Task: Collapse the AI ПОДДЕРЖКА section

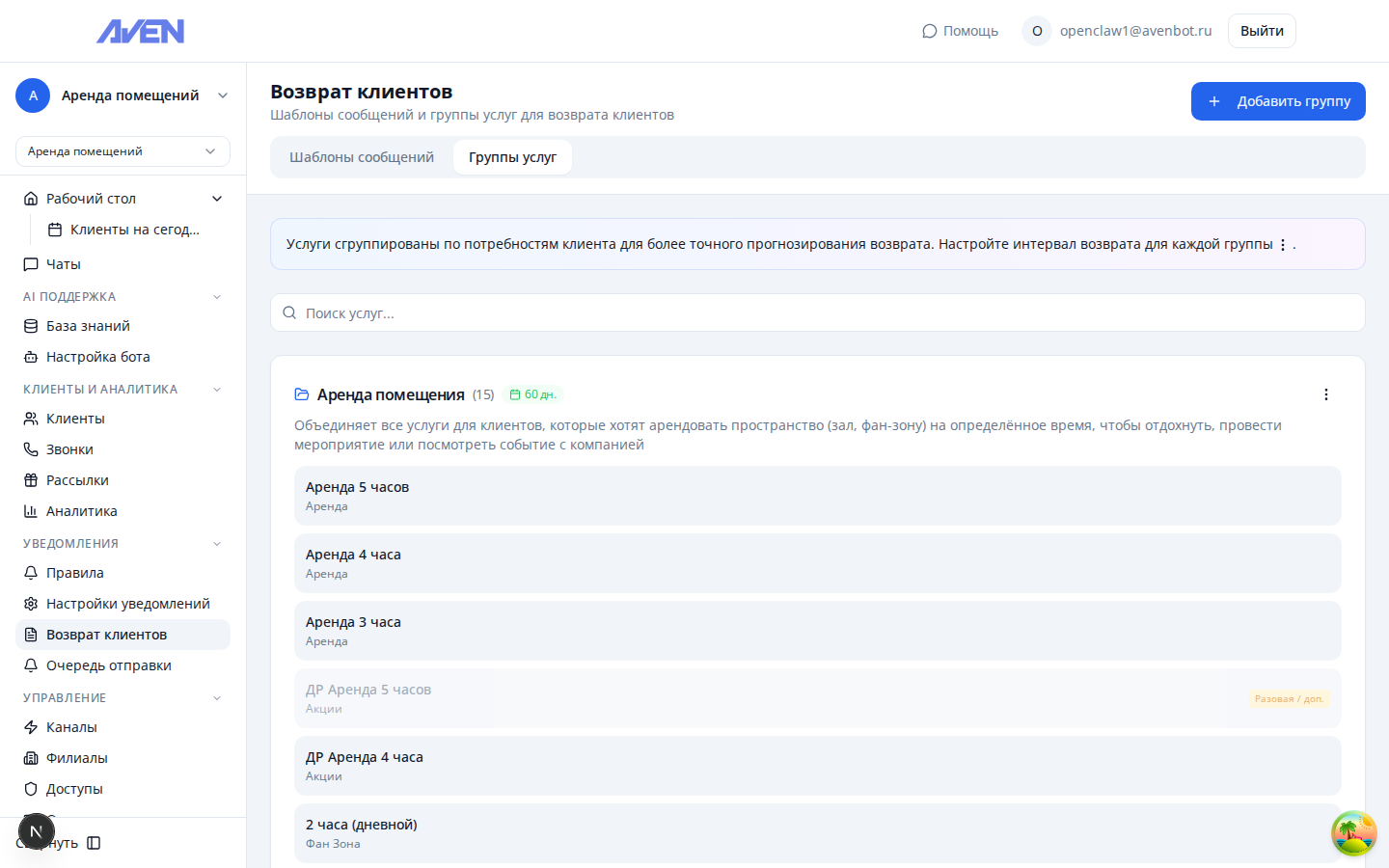Action: point(217,297)
